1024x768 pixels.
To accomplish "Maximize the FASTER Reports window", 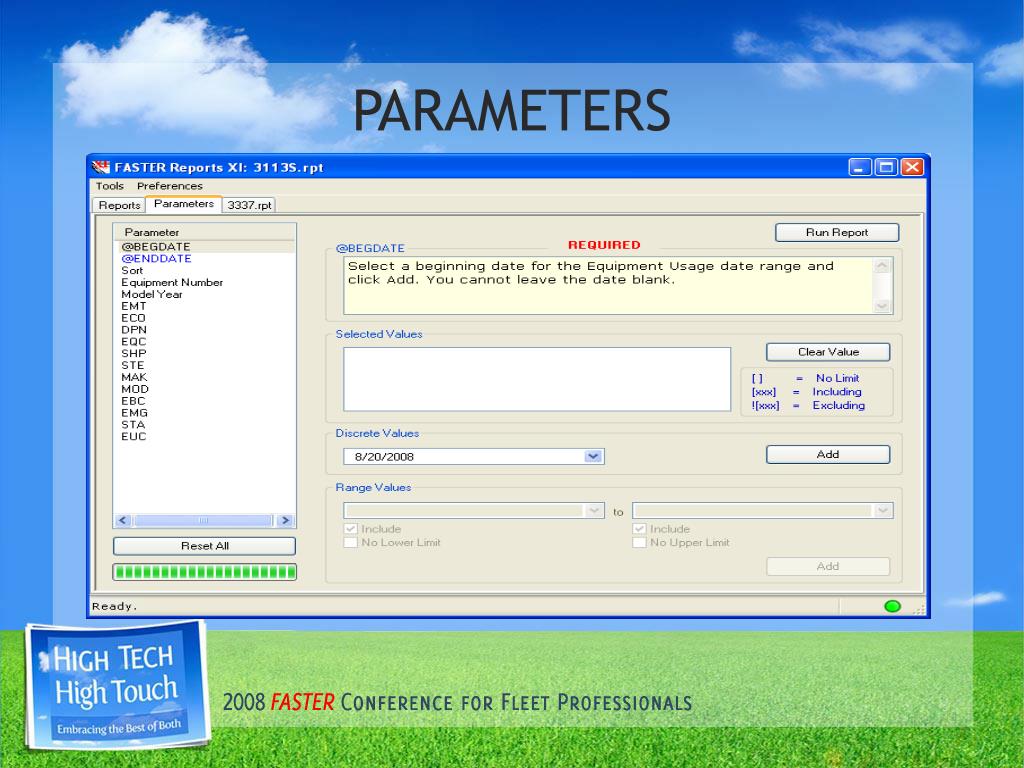I will click(x=886, y=167).
